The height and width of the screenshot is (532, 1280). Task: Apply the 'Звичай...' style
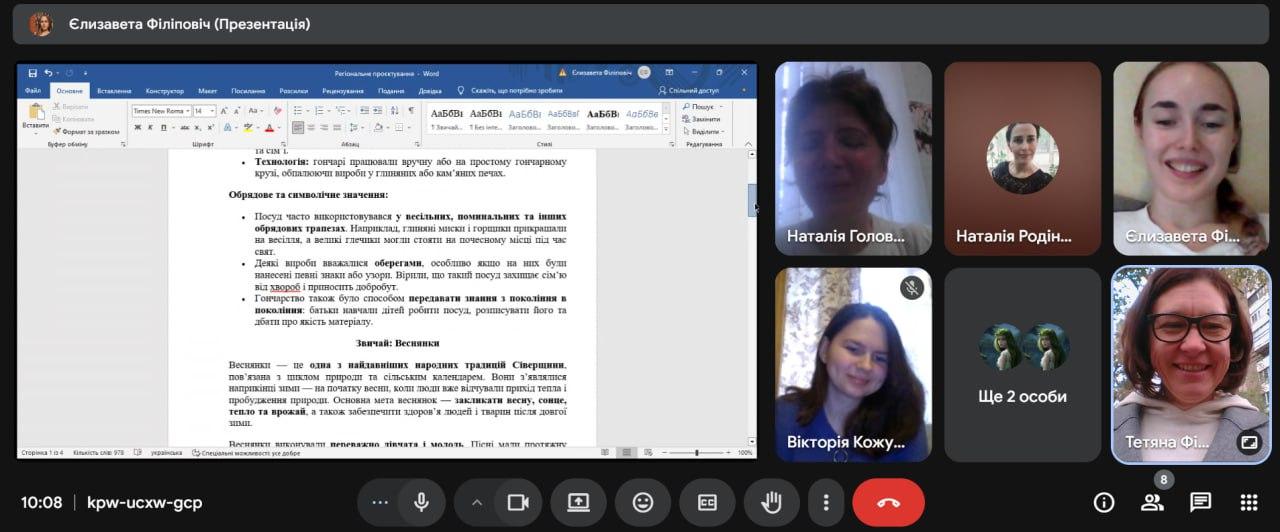[x=447, y=119]
